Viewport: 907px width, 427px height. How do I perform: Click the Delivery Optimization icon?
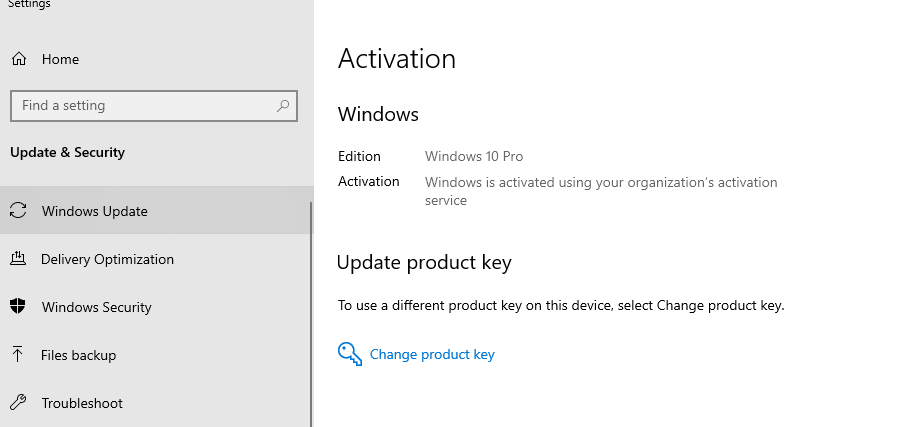[x=18, y=259]
